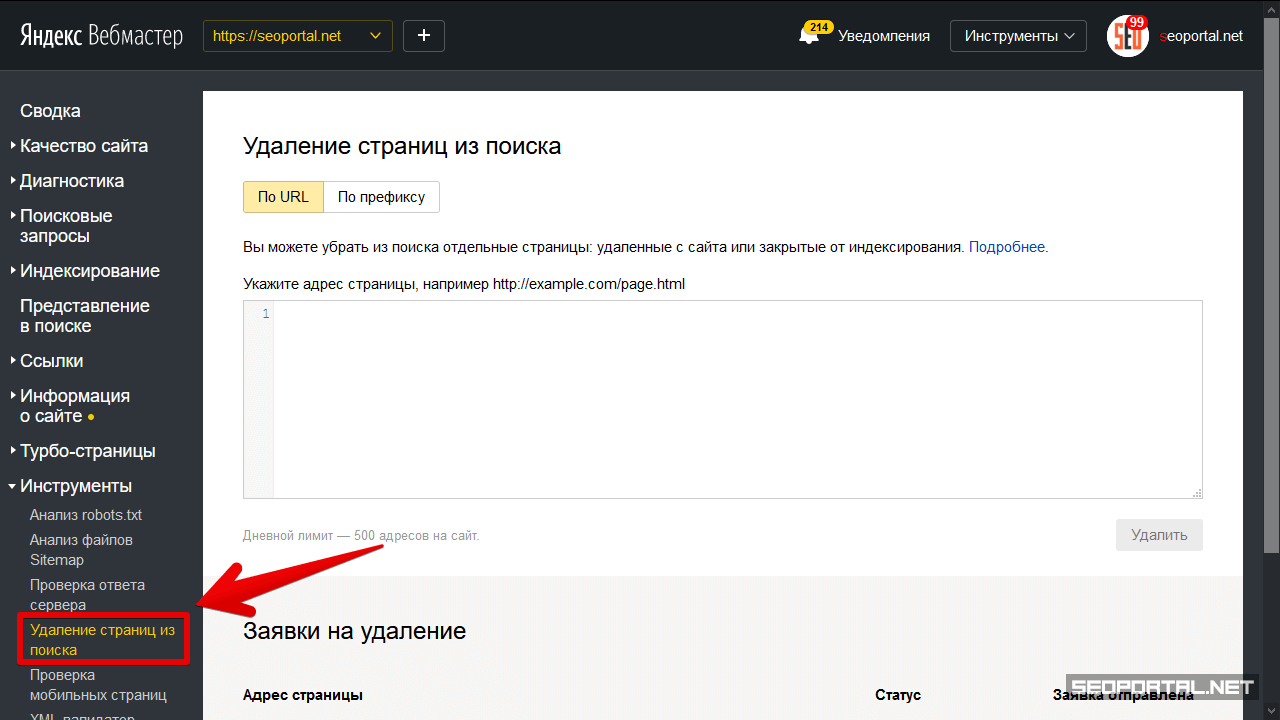The image size is (1280, 720).
Task: Open the site selector dropdown seoportal.net
Action: coord(297,36)
